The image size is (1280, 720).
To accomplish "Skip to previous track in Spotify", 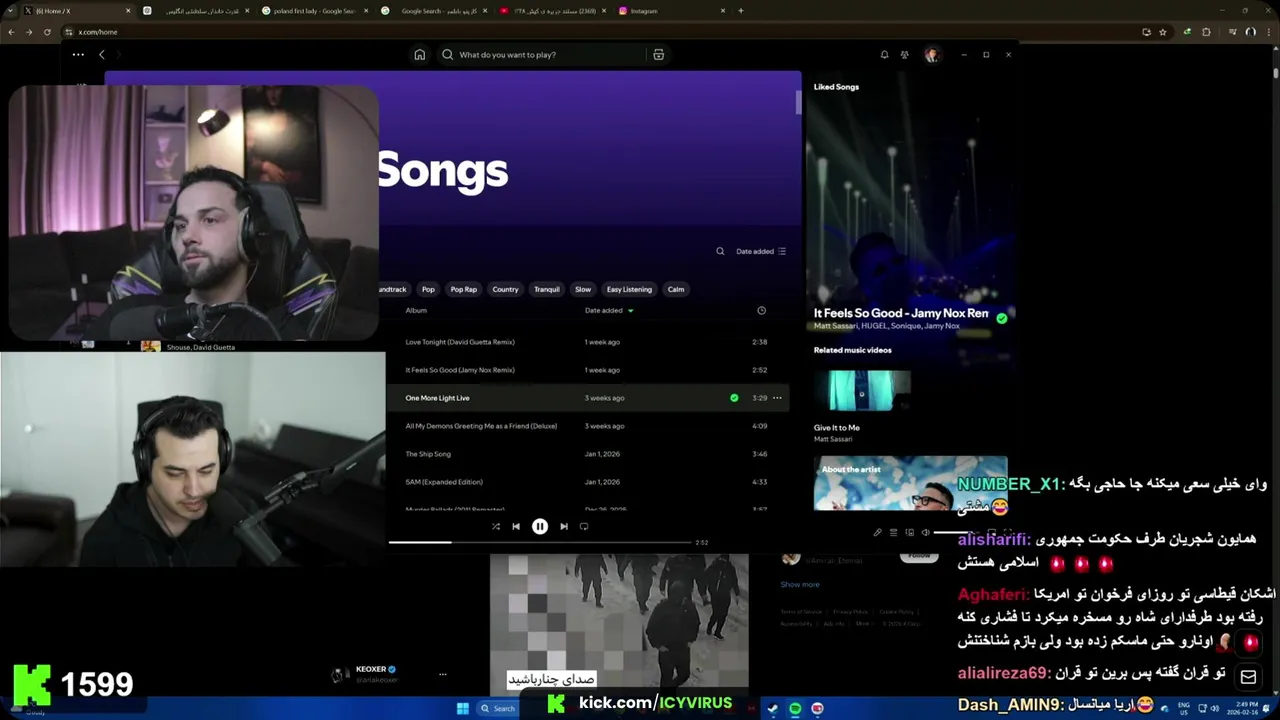I will 516,526.
